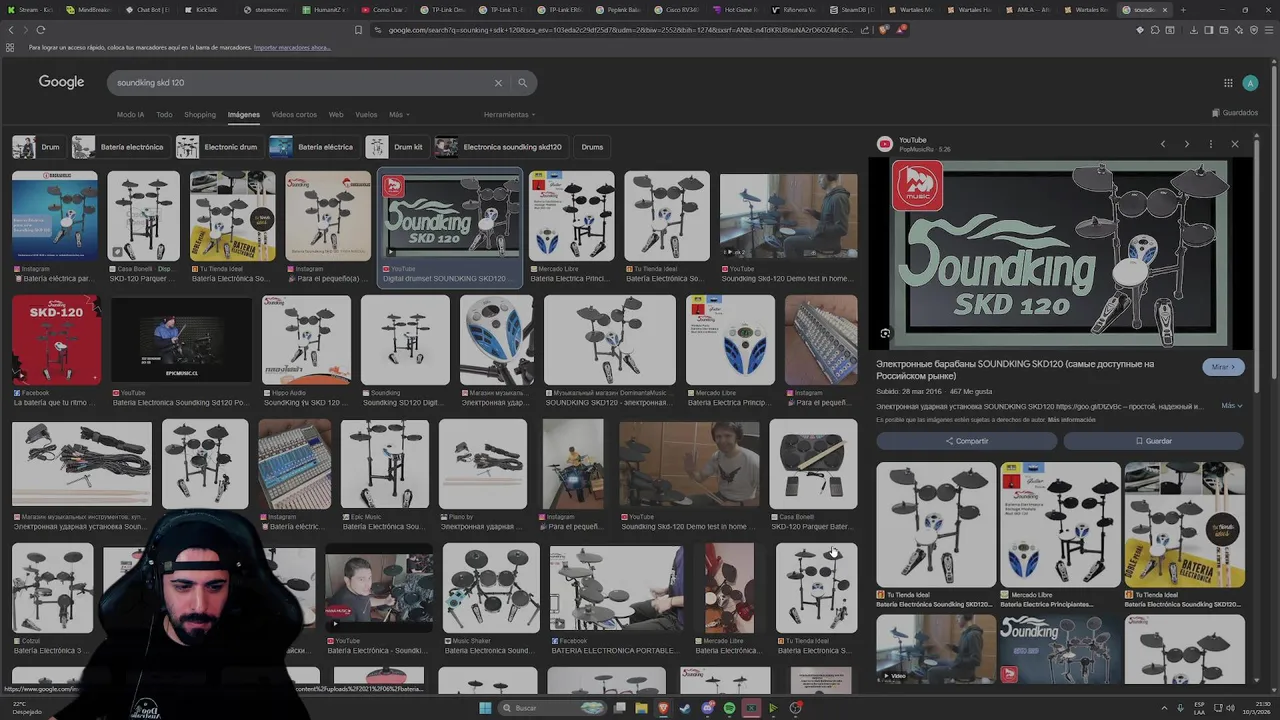The width and height of the screenshot is (1280, 720).
Task: Expand description with Más in preview
Action: (x=1232, y=406)
